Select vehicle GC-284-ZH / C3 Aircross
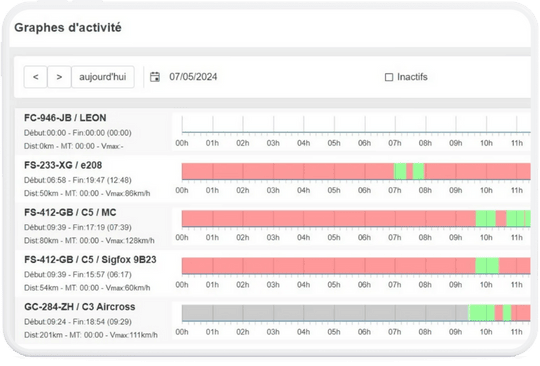The width and height of the screenshot is (540, 366). [x=80, y=307]
